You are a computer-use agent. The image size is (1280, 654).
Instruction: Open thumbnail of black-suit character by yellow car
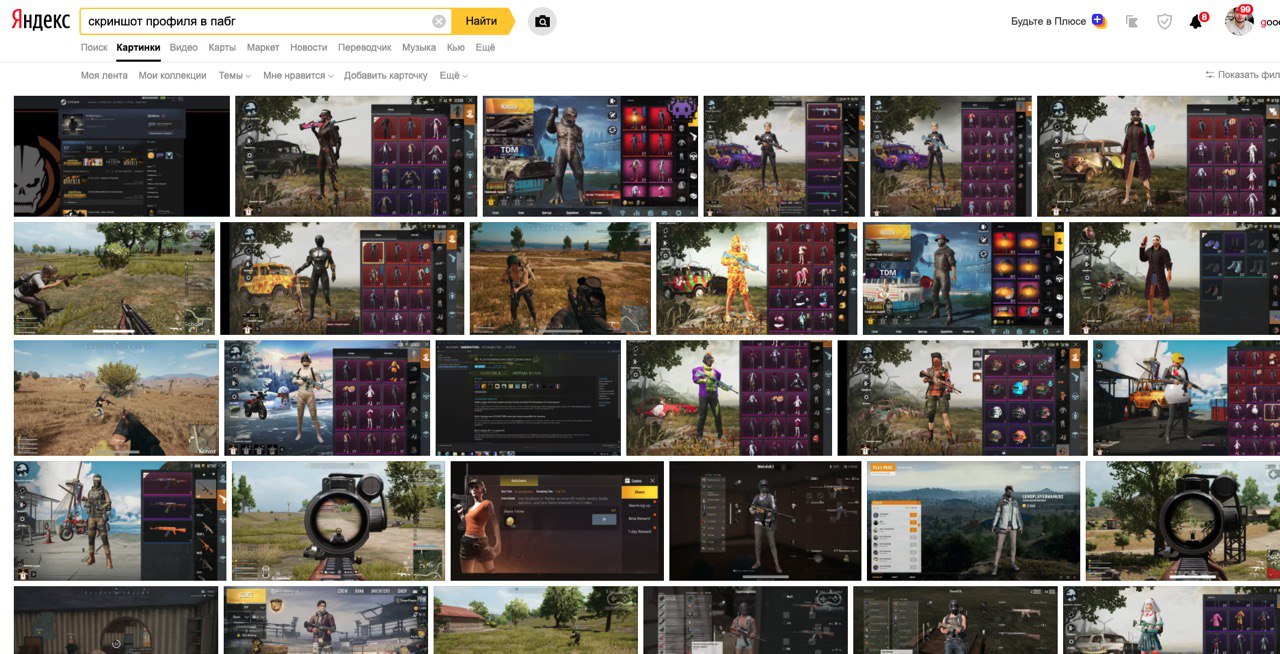342,278
